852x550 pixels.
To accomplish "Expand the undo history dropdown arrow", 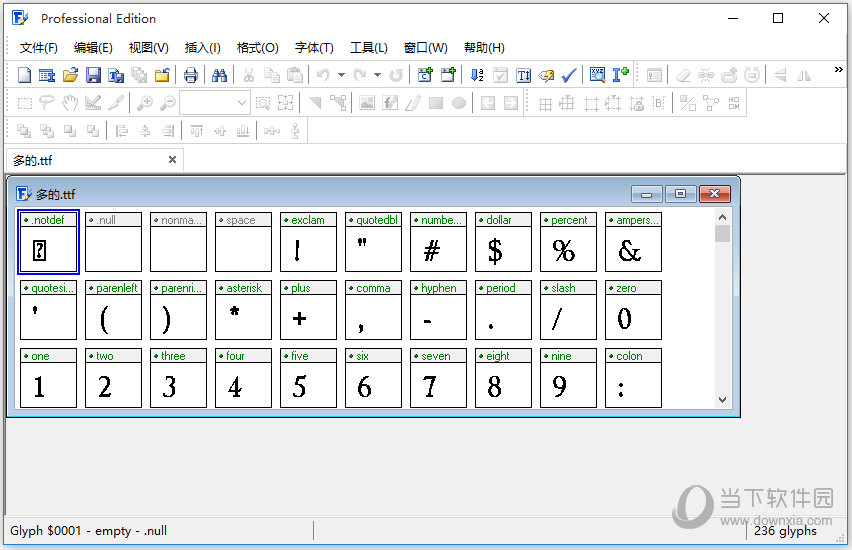I will point(341,75).
